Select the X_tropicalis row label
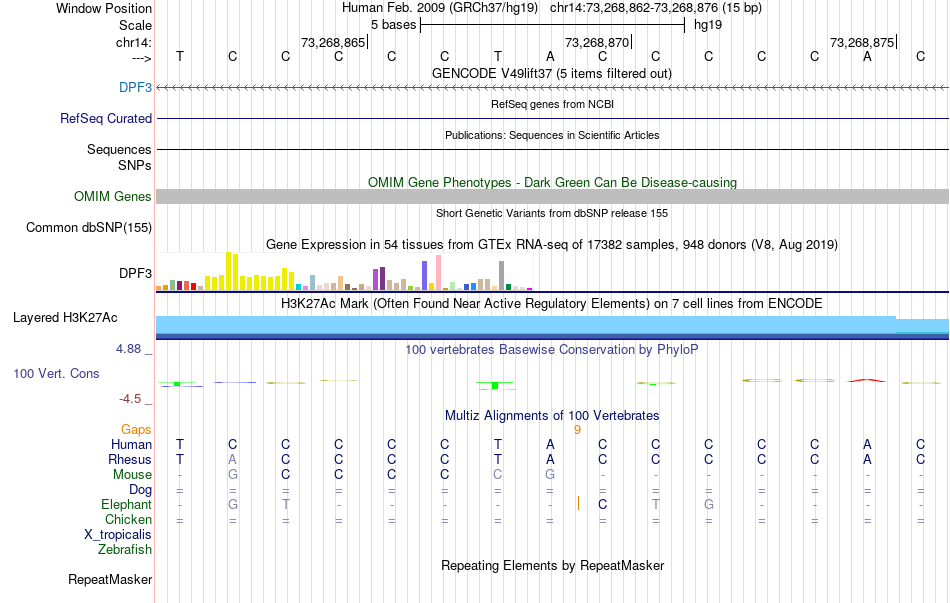950x603 pixels. pos(118,535)
